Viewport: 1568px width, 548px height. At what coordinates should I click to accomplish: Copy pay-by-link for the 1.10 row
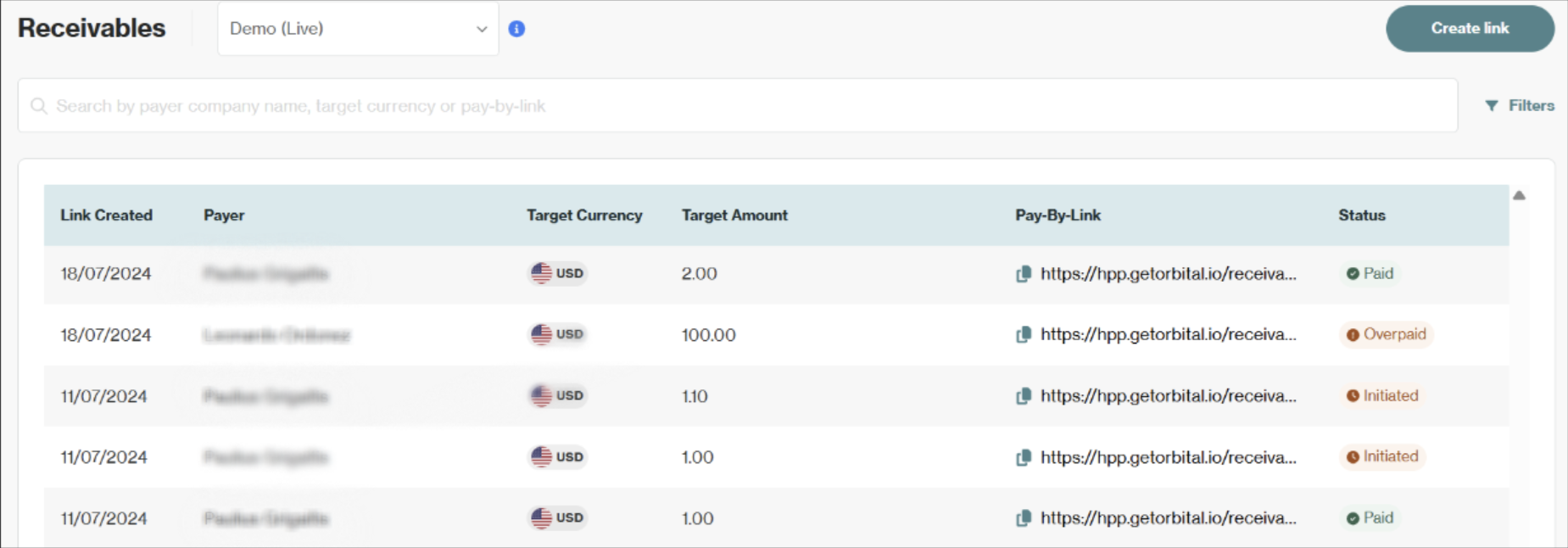pyautogui.click(x=1024, y=396)
